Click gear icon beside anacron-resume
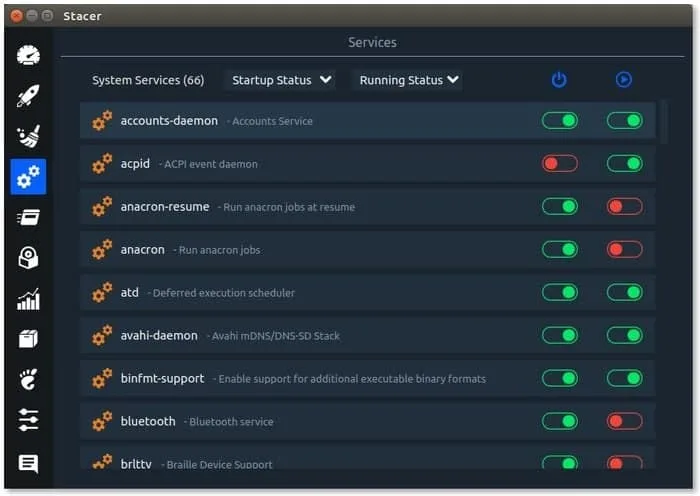The image size is (700, 496). pyautogui.click(x=102, y=206)
